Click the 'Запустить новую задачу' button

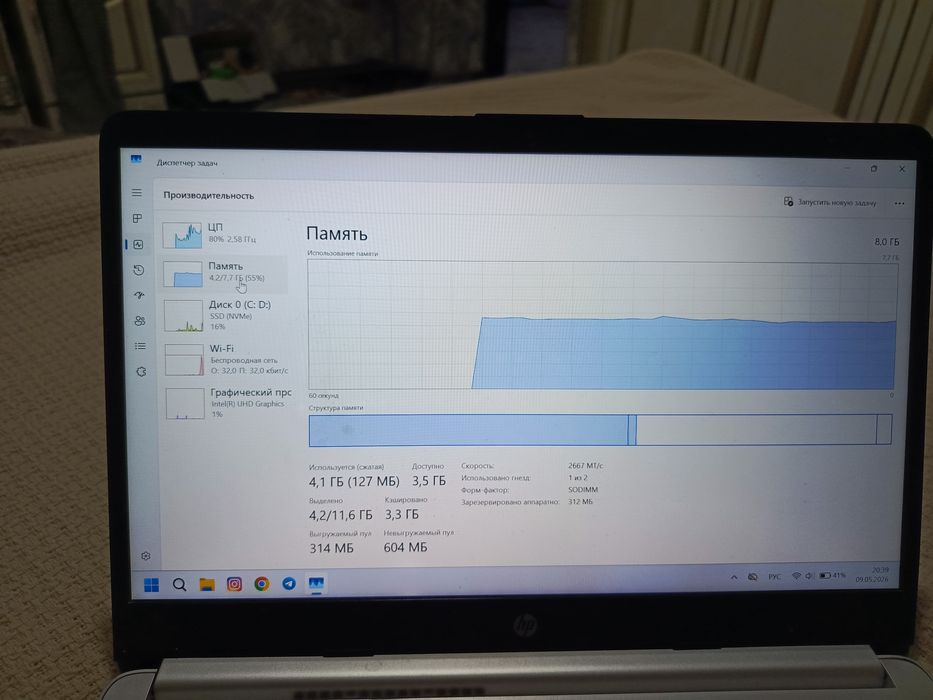click(x=830, y=202)
